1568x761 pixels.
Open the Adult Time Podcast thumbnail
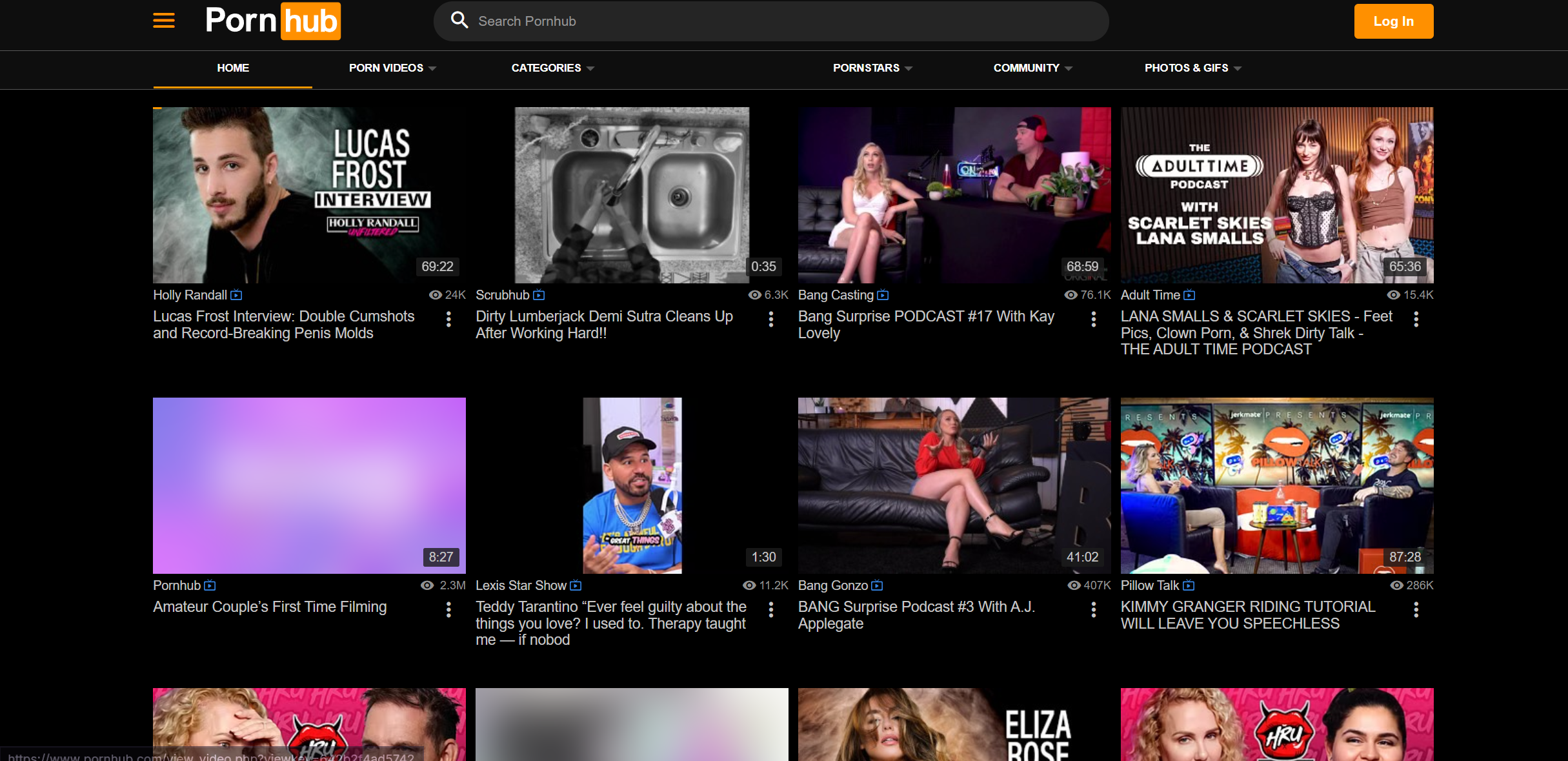click(x=1276, y=195)
